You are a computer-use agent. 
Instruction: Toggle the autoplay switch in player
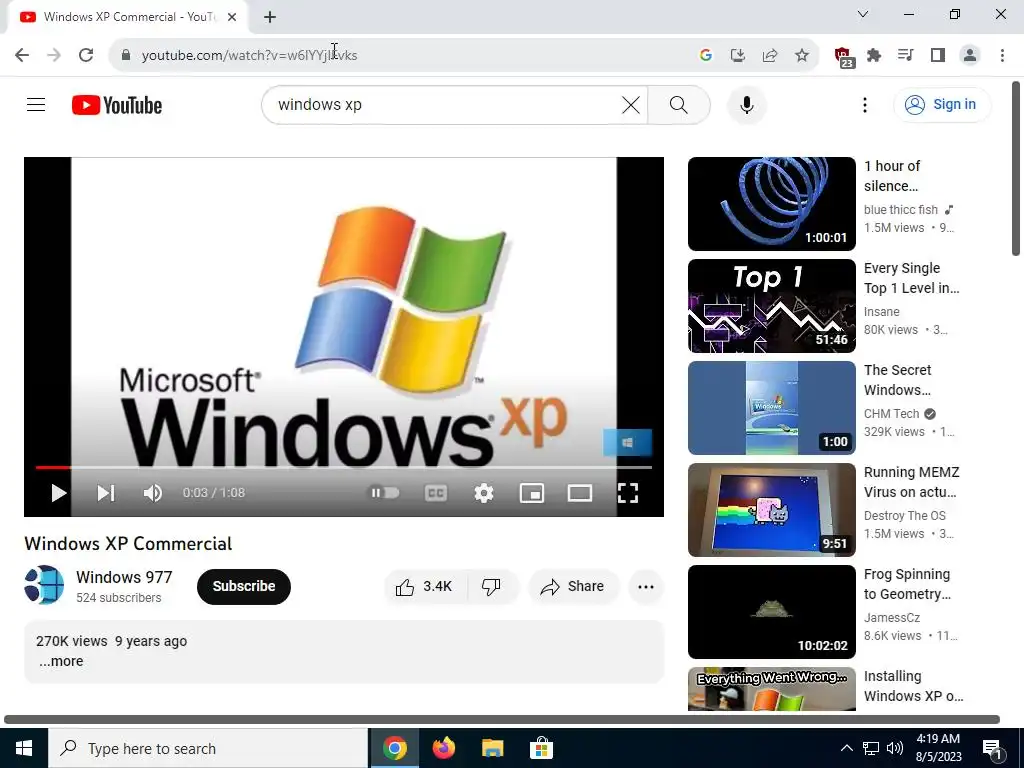(x=385, y=492)
